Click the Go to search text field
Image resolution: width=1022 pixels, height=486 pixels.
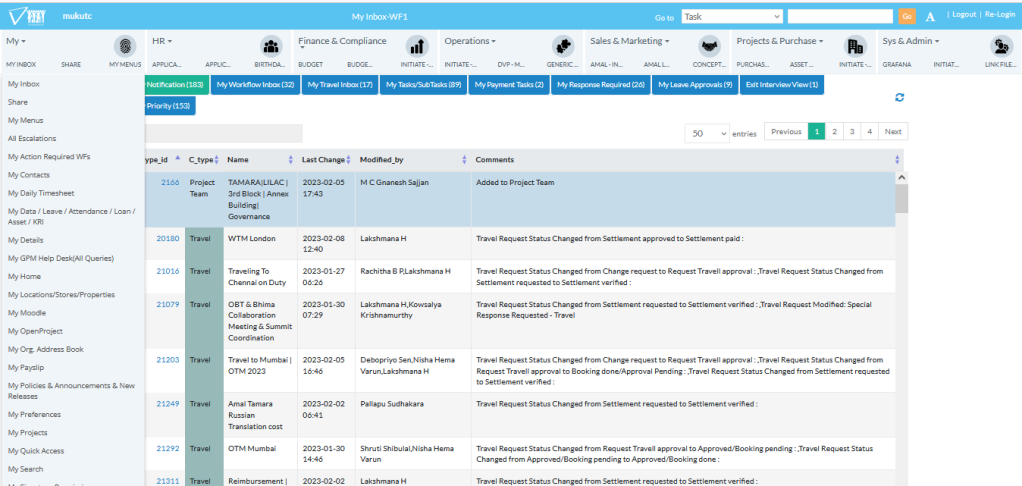click(x=840, y=17)
